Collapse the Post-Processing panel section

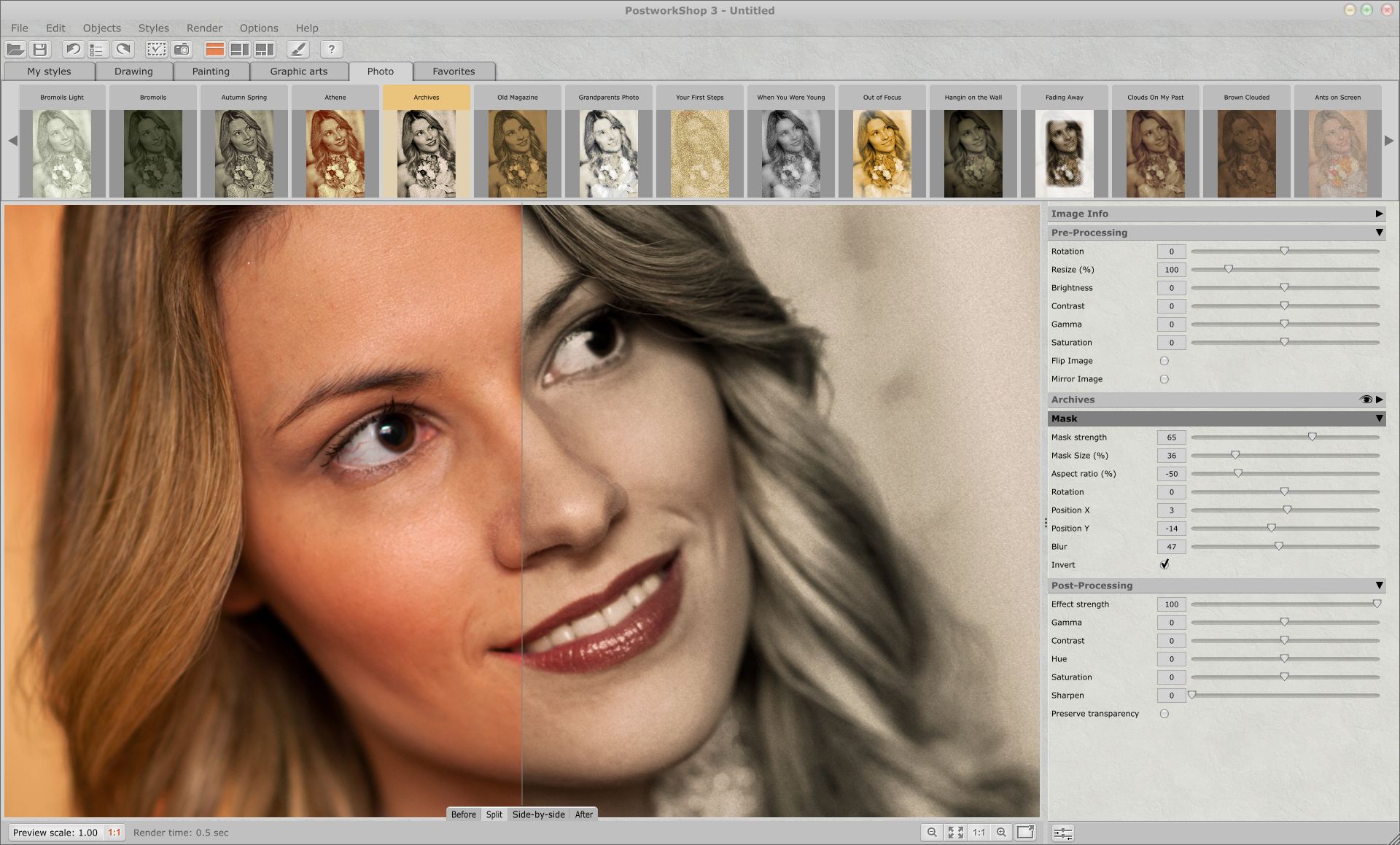pyautogui.click(x=1383, y=585)
